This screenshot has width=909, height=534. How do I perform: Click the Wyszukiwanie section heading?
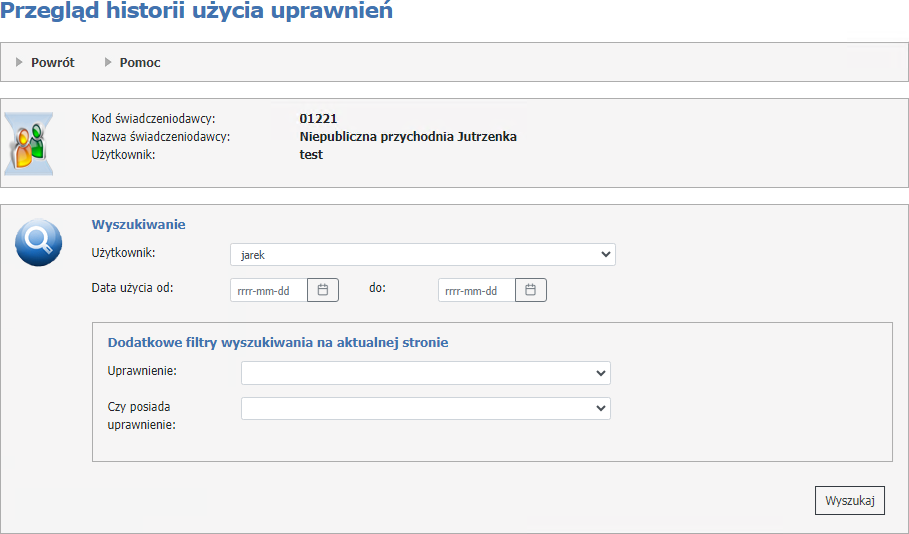(x=138, y=224)
